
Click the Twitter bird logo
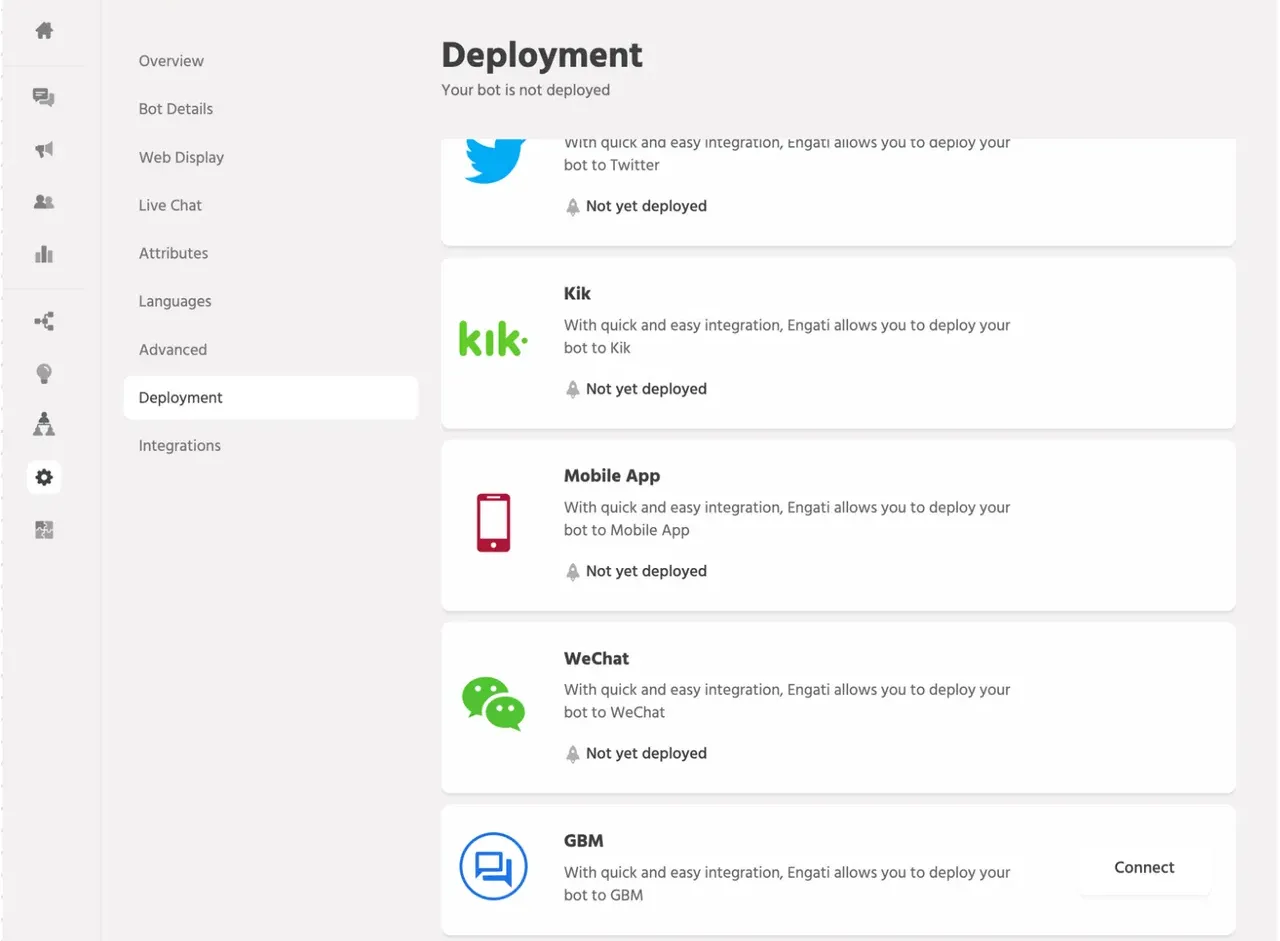(x=495, y=162)
